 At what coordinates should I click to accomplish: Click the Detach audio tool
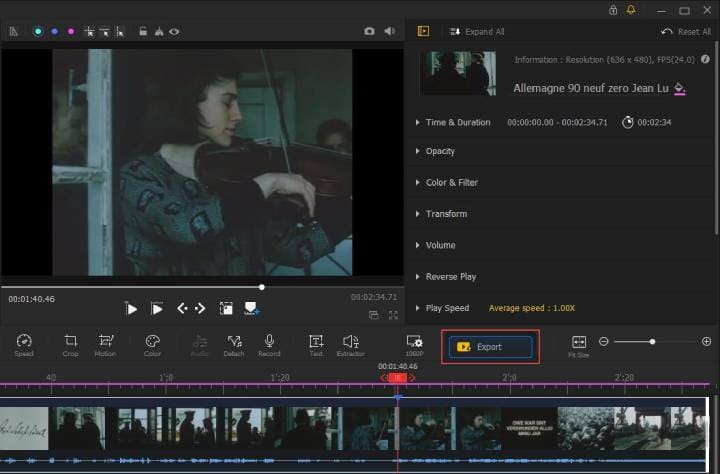[234, 341]
